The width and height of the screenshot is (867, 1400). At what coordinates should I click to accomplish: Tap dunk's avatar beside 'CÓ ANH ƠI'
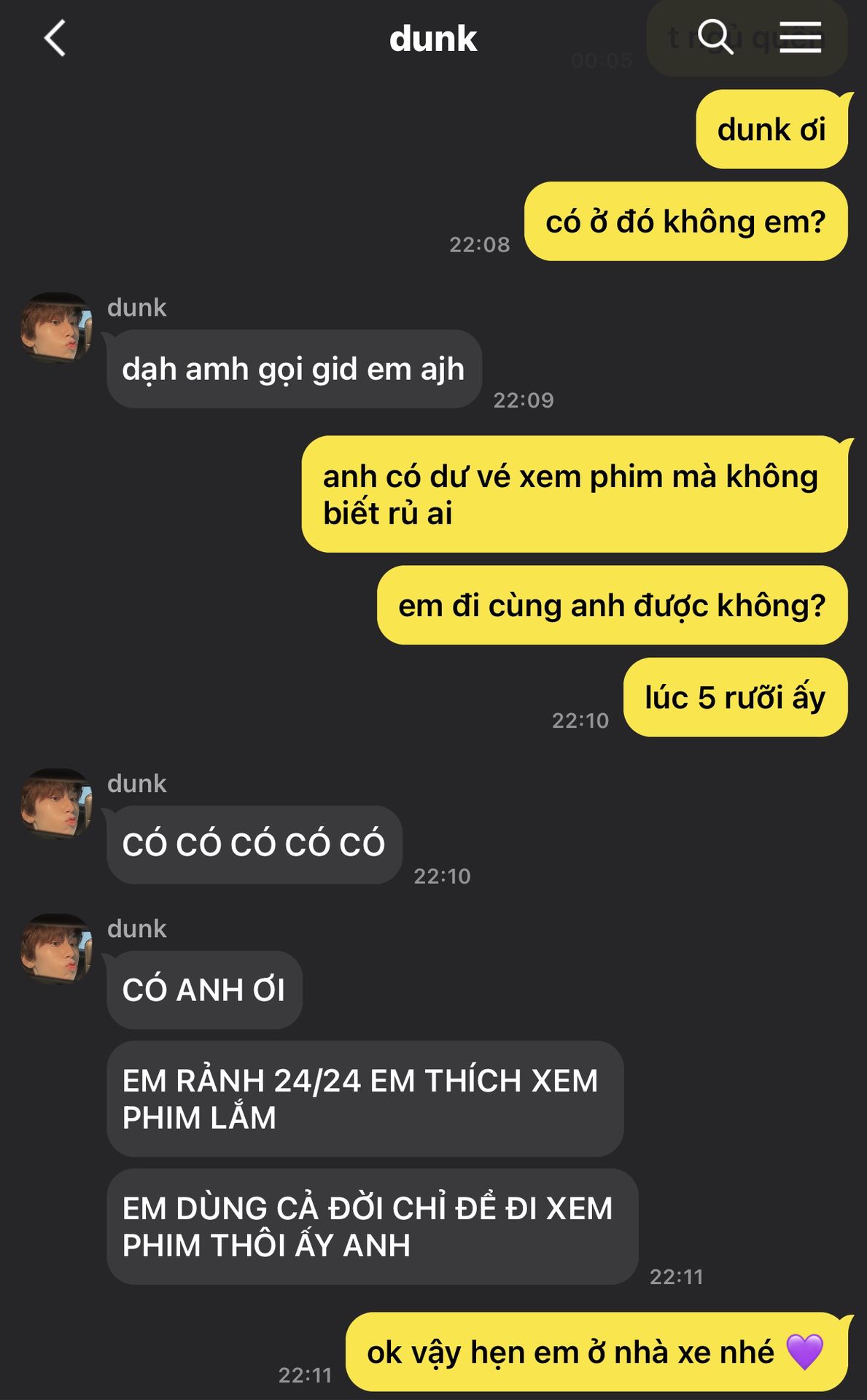(56, 949)
